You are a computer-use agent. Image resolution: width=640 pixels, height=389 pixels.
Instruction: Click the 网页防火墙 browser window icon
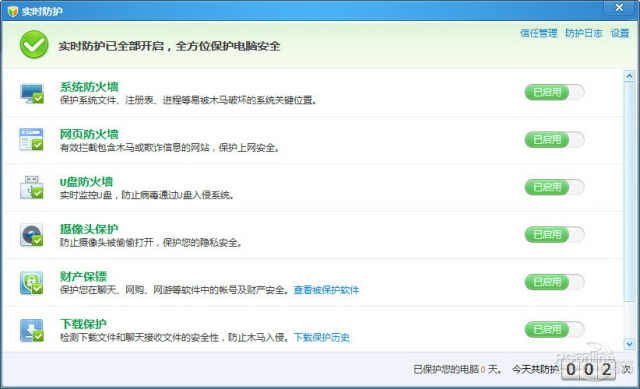31,140
